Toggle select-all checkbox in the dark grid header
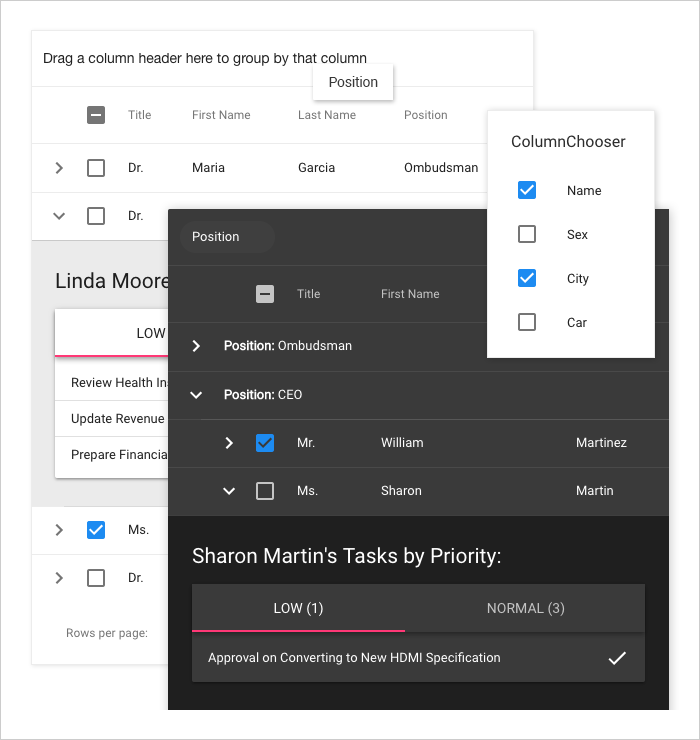This screenshot has height=740, width=700. click(265, 294)
